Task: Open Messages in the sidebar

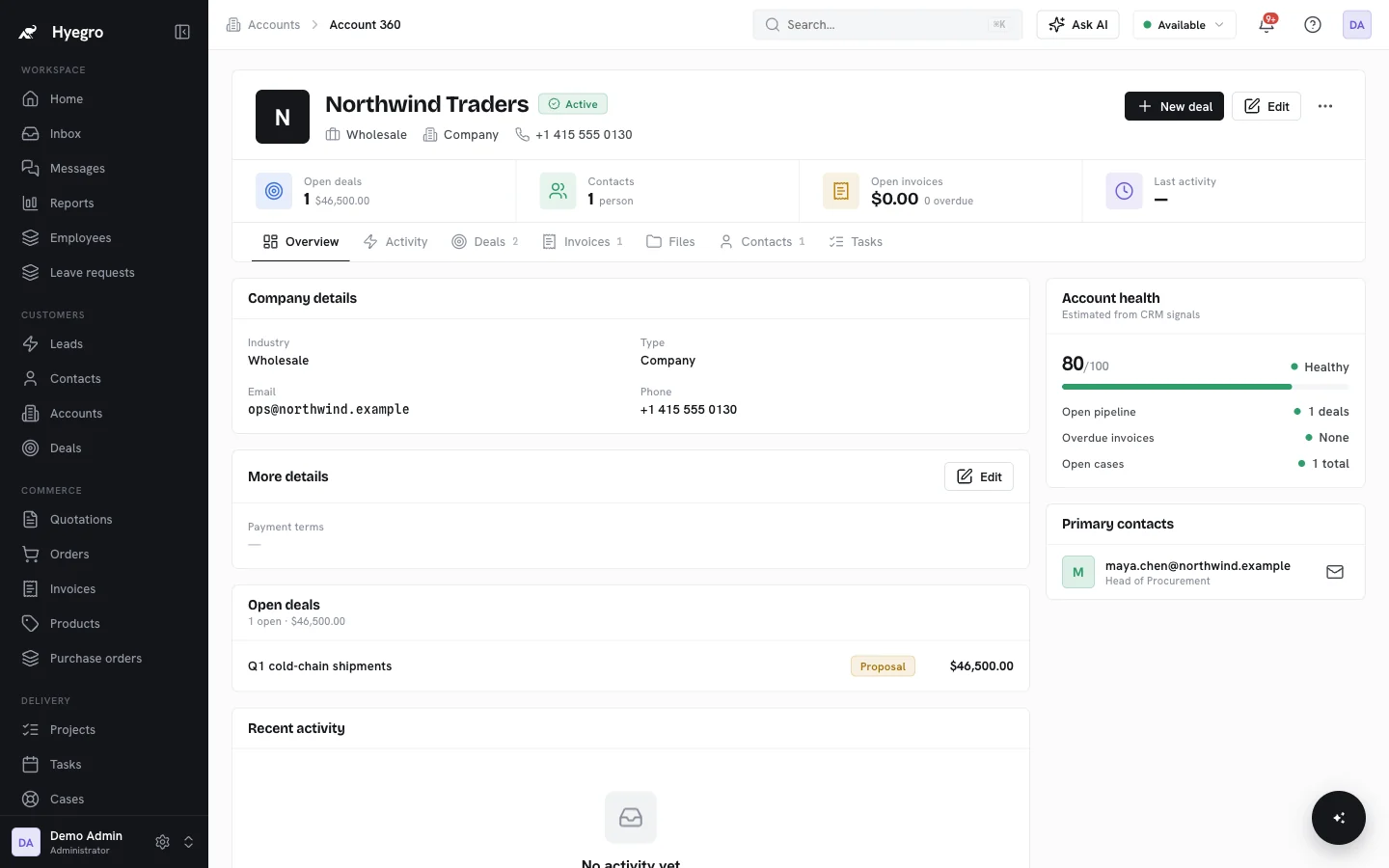Action: [x=104, y=168]
